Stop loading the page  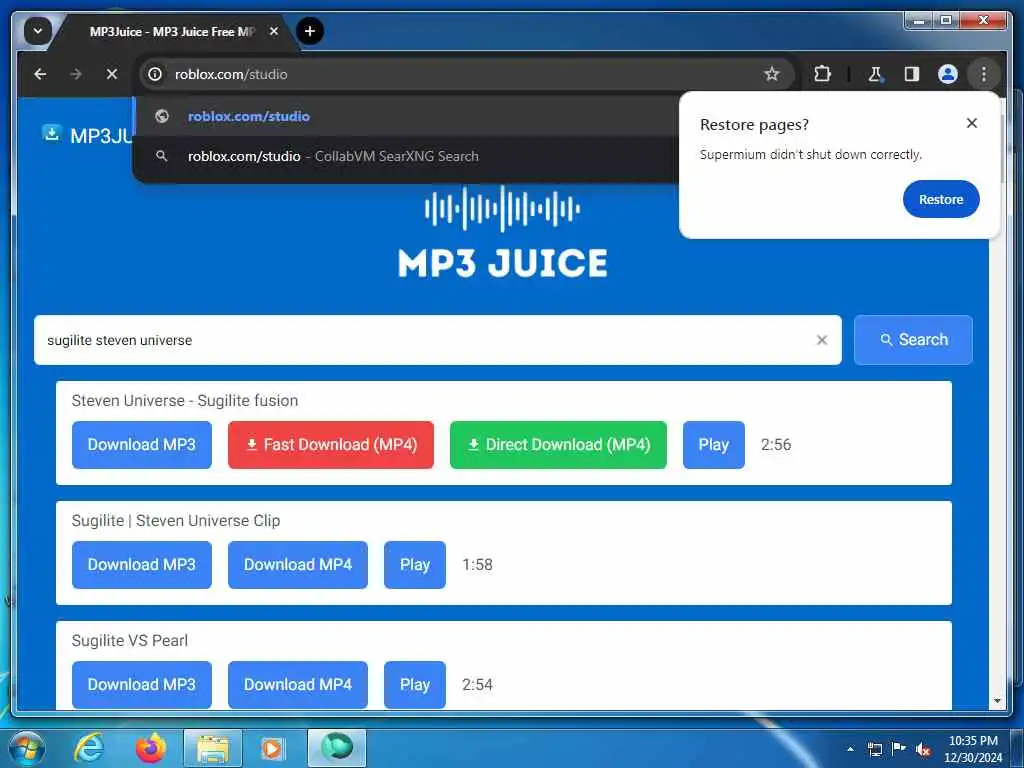pyautogui.click(x=112, y=74)
